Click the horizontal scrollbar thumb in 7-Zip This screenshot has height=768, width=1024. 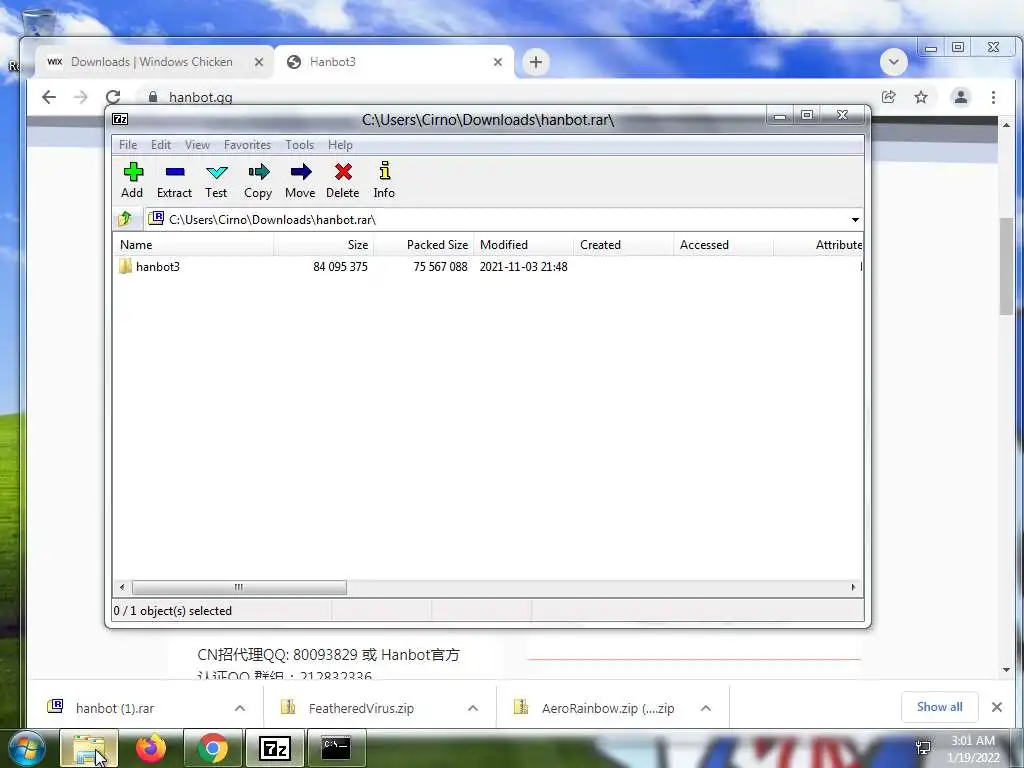239,587
